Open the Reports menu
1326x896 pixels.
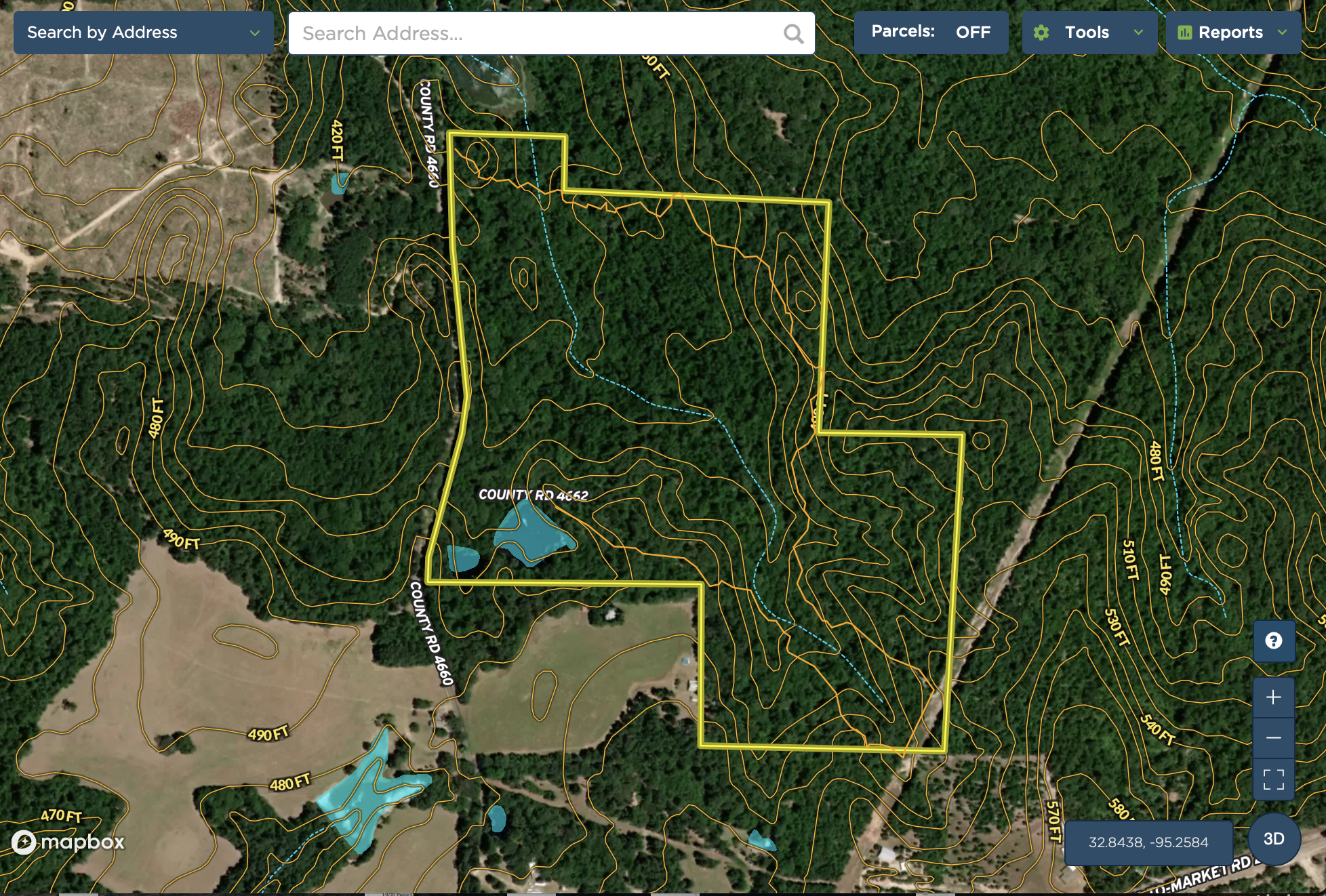1233,32
